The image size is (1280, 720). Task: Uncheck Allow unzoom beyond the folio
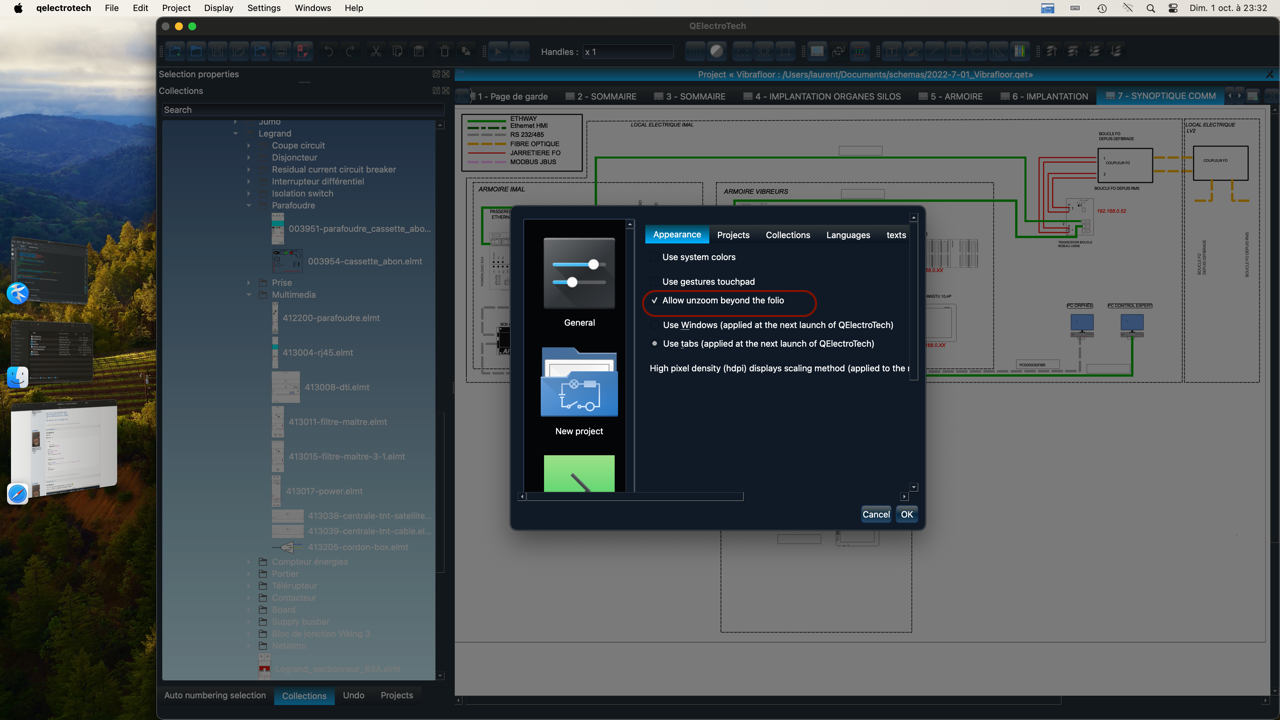[x=655, y=301]
